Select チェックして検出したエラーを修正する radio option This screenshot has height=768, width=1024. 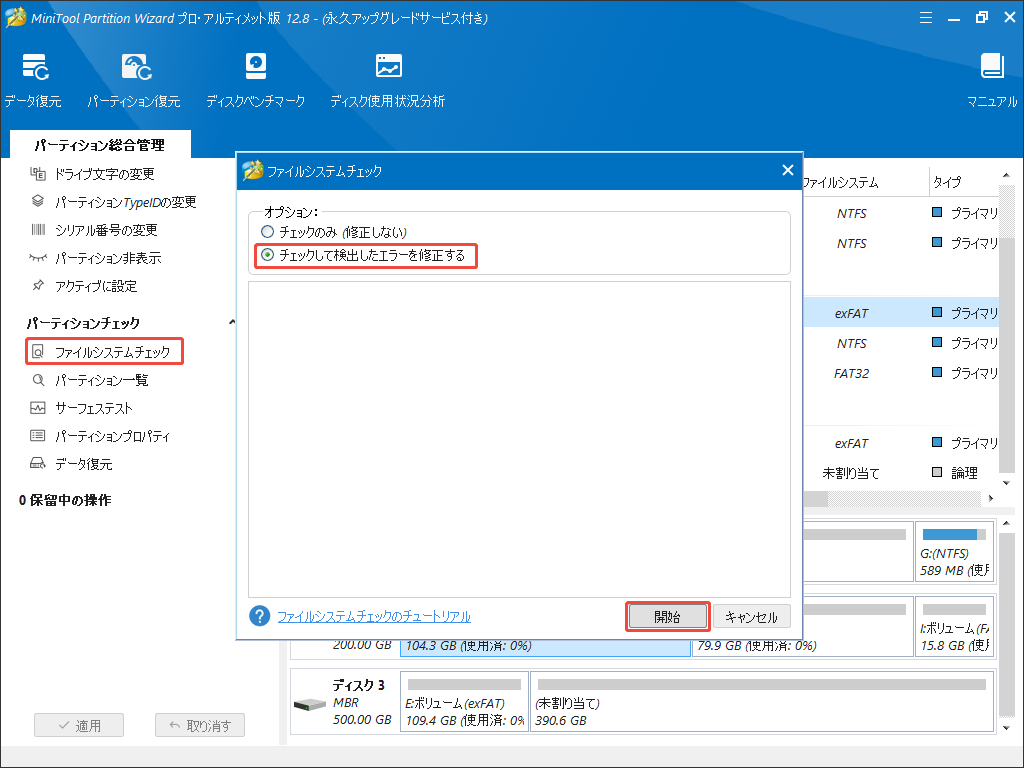tap(363, 255)
